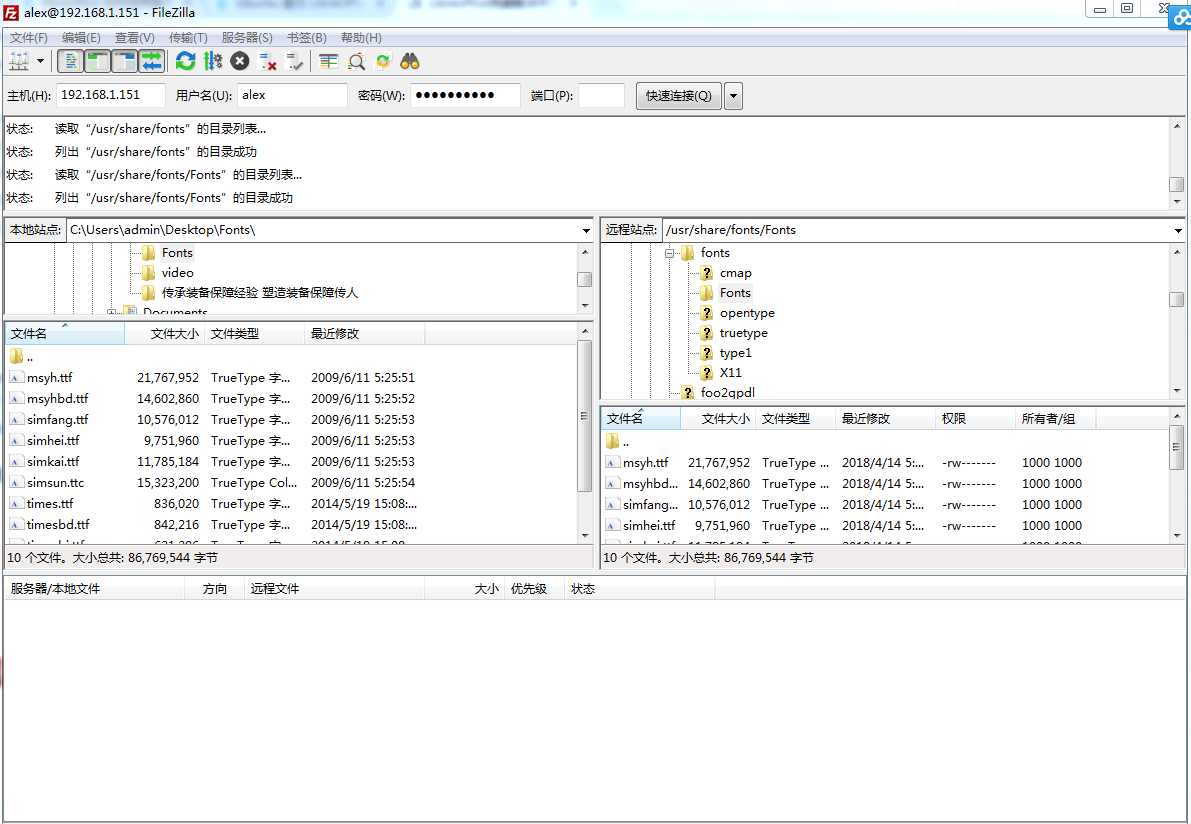The image size is (1191, 824).
Task: Sort local list by 文件名 column
Action: click(65, 333)
